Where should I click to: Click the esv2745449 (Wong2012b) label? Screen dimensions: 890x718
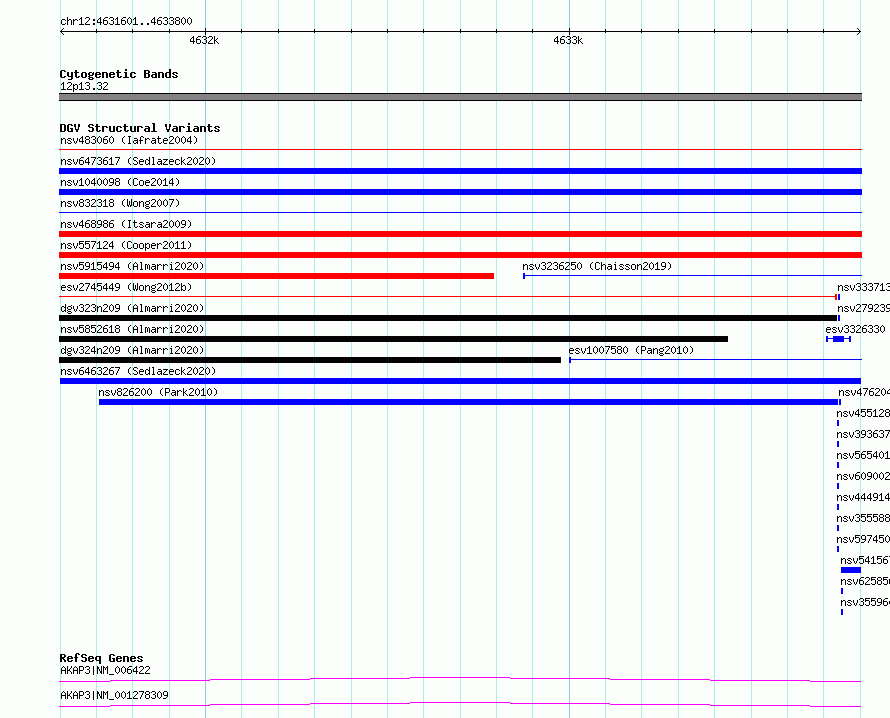click(126, 287)
